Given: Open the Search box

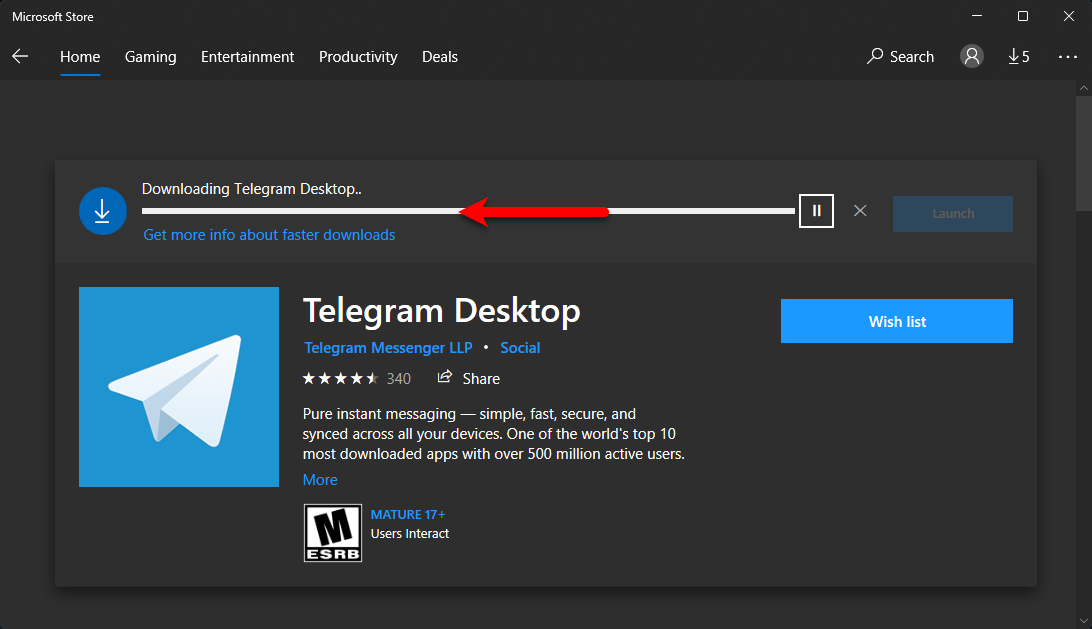Looking at the screenshot, I should point(900,56).
